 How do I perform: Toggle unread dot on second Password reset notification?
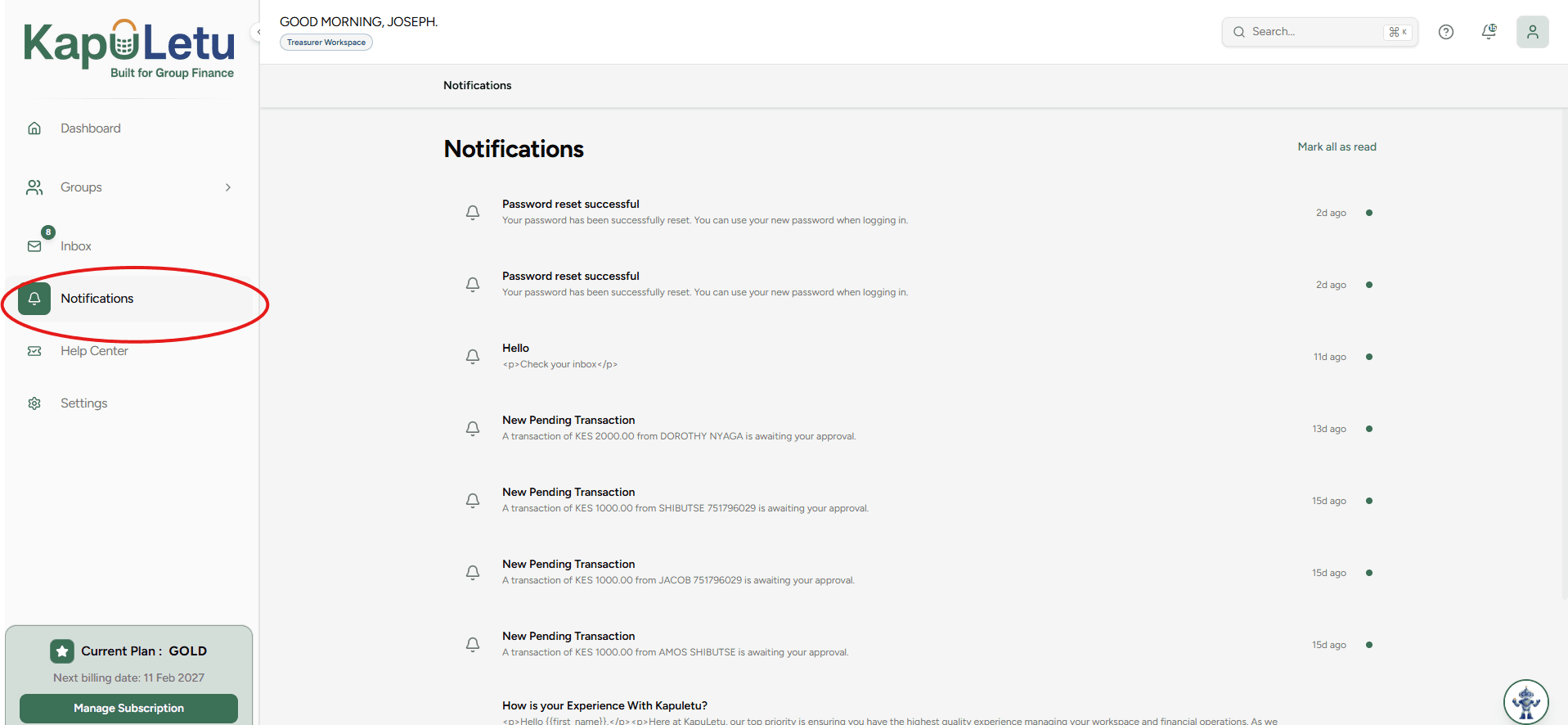coord(1369,285)
